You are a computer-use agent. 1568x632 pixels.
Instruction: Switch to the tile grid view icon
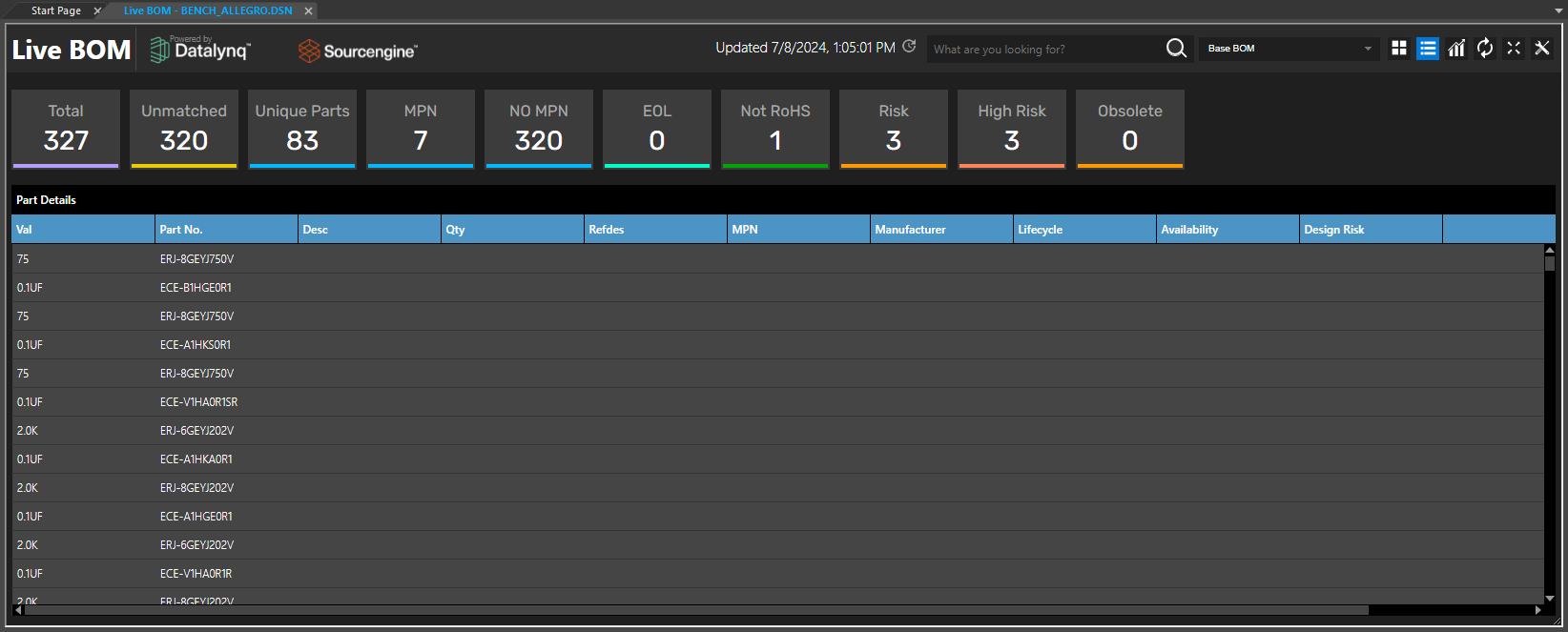pos(1399,49)
